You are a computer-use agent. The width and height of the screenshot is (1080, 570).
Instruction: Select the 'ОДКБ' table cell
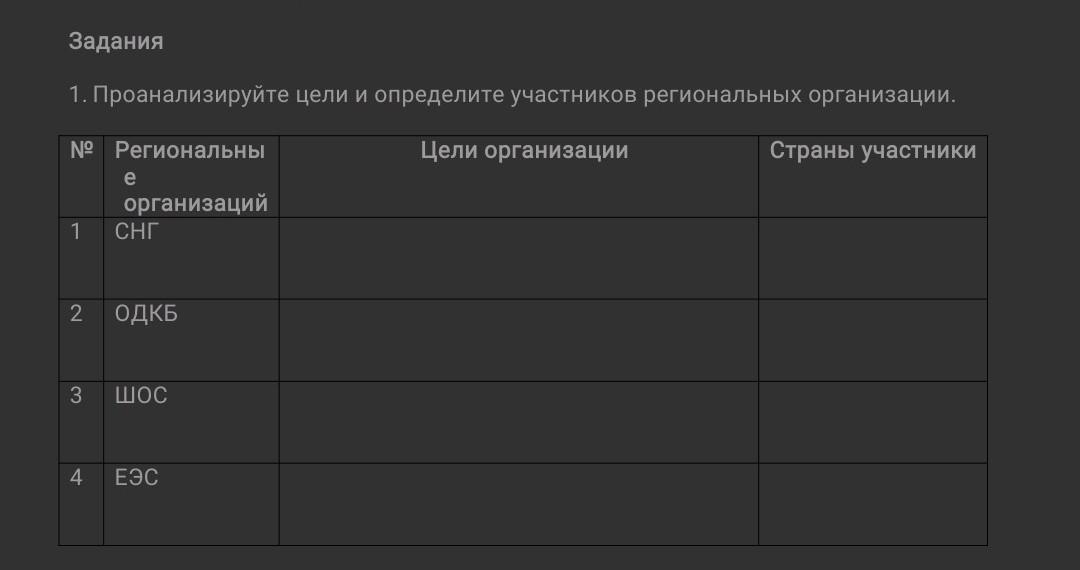pos(146,314)
